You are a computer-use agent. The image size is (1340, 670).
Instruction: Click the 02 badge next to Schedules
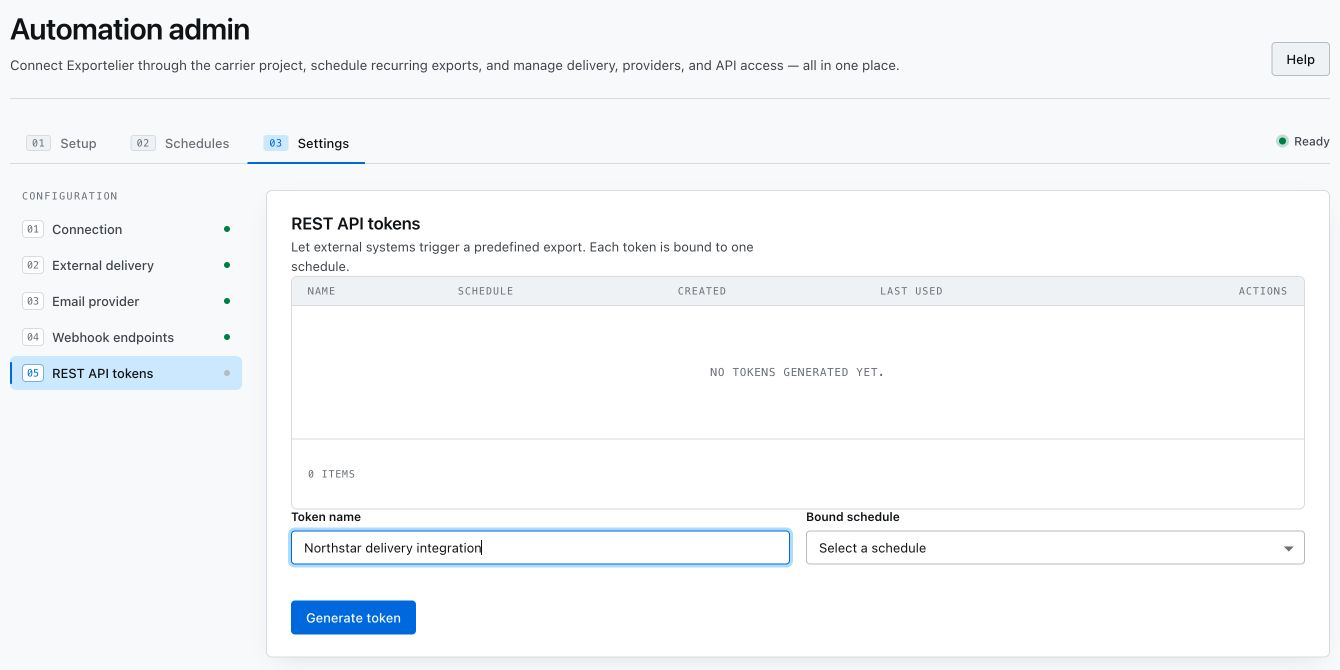tap(143, 143)
